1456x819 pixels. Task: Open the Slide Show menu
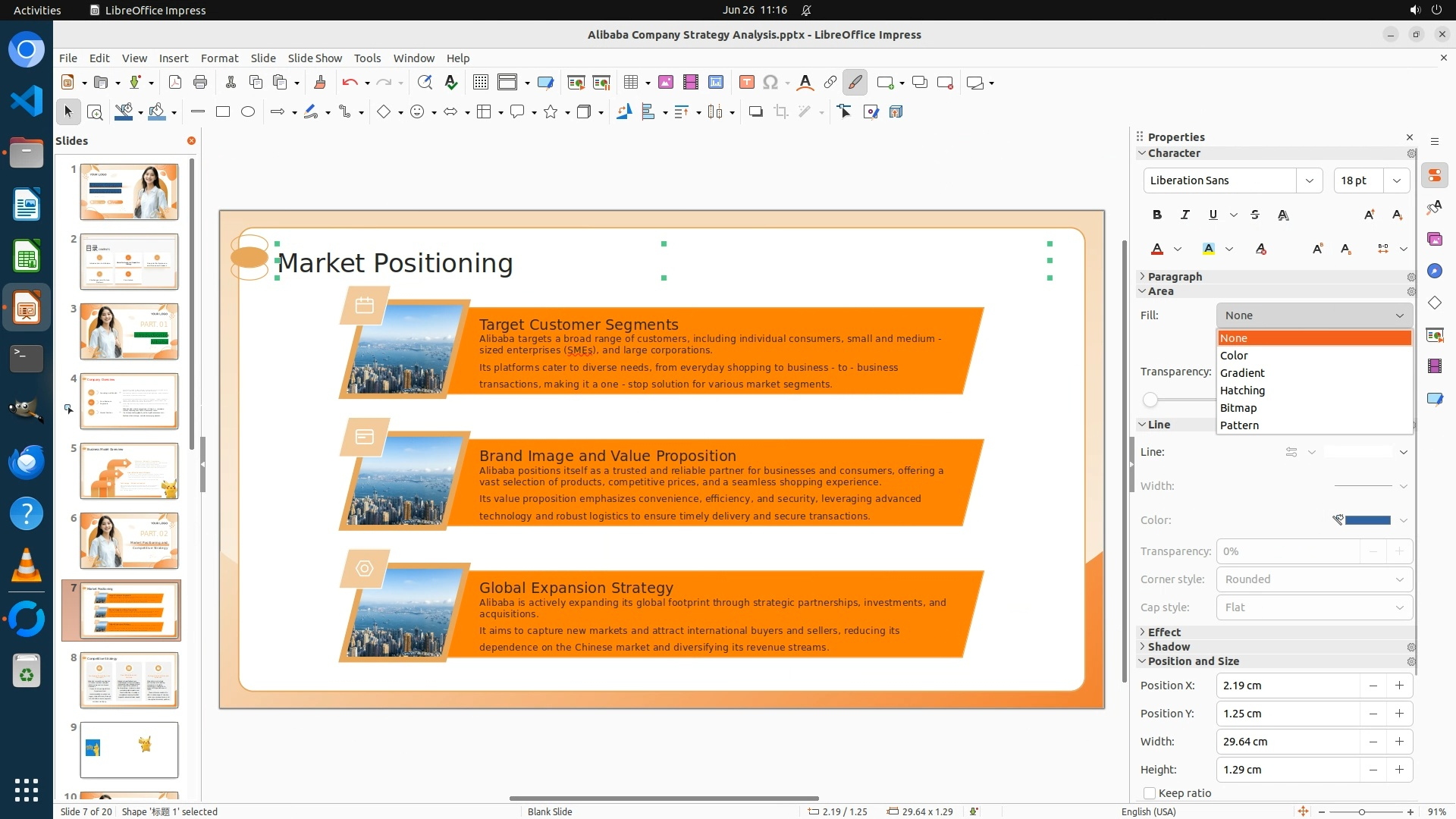tap(315, 58)
